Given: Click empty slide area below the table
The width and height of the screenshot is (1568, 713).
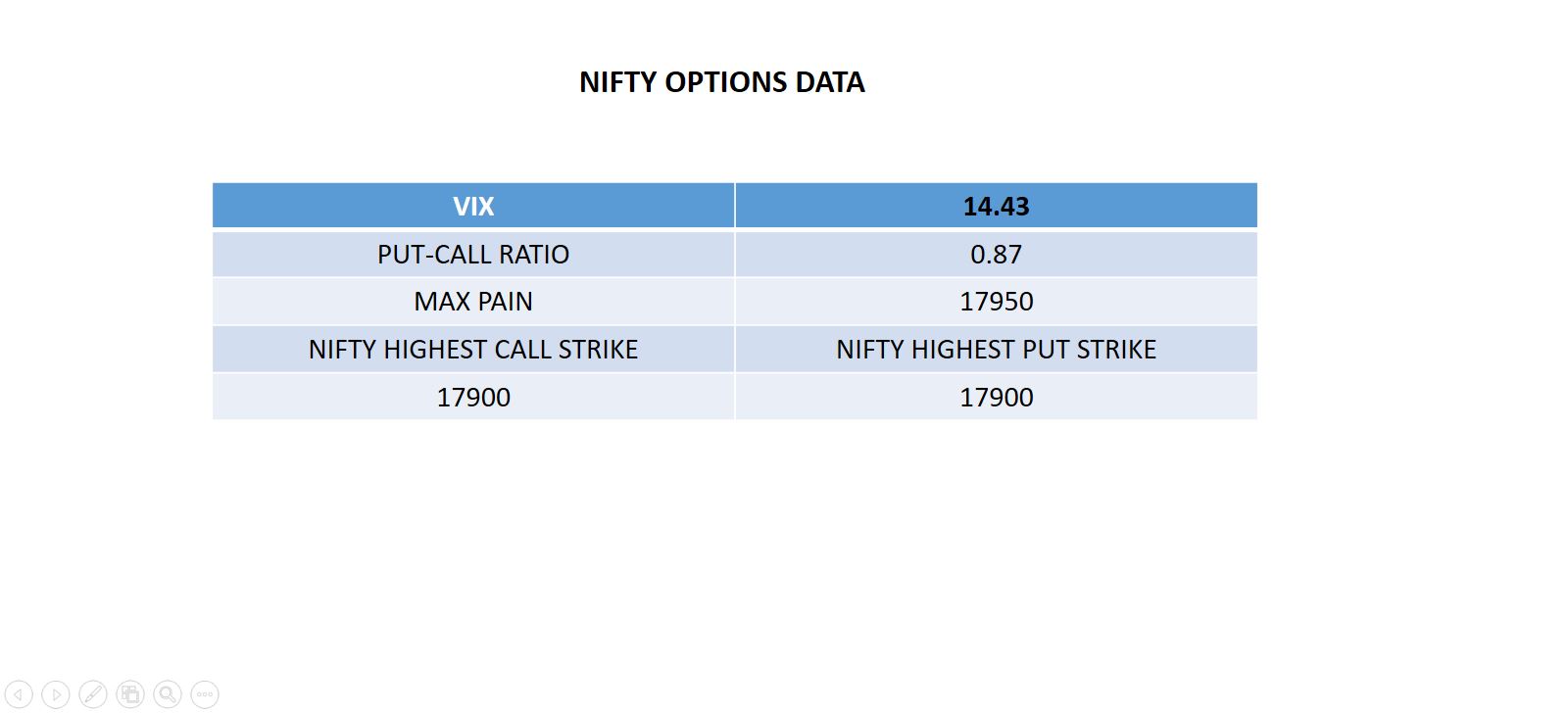Looking at the screenshot, I should point(735,548).
